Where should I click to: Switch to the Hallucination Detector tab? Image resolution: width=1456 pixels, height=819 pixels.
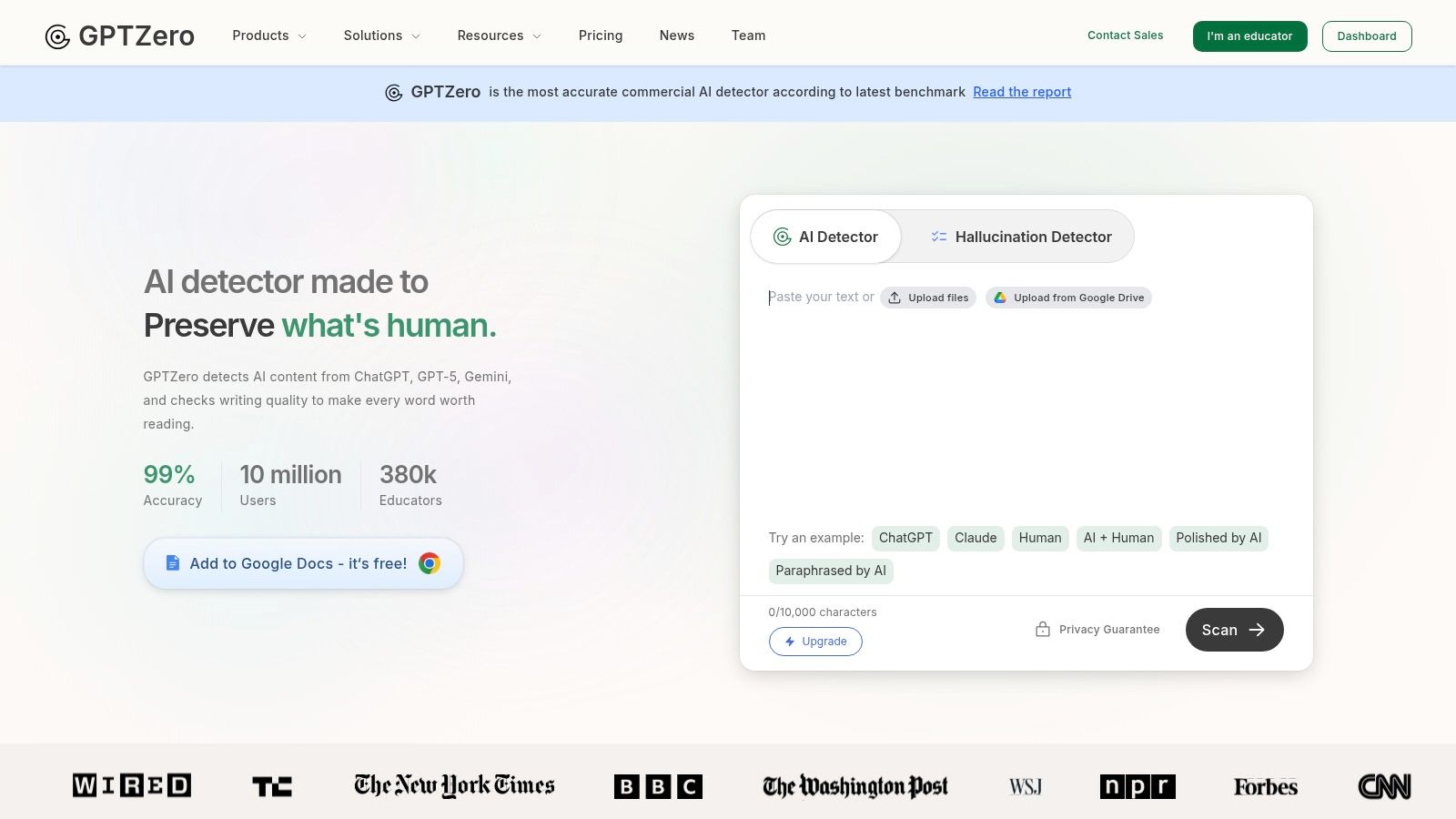point(1020,237)
